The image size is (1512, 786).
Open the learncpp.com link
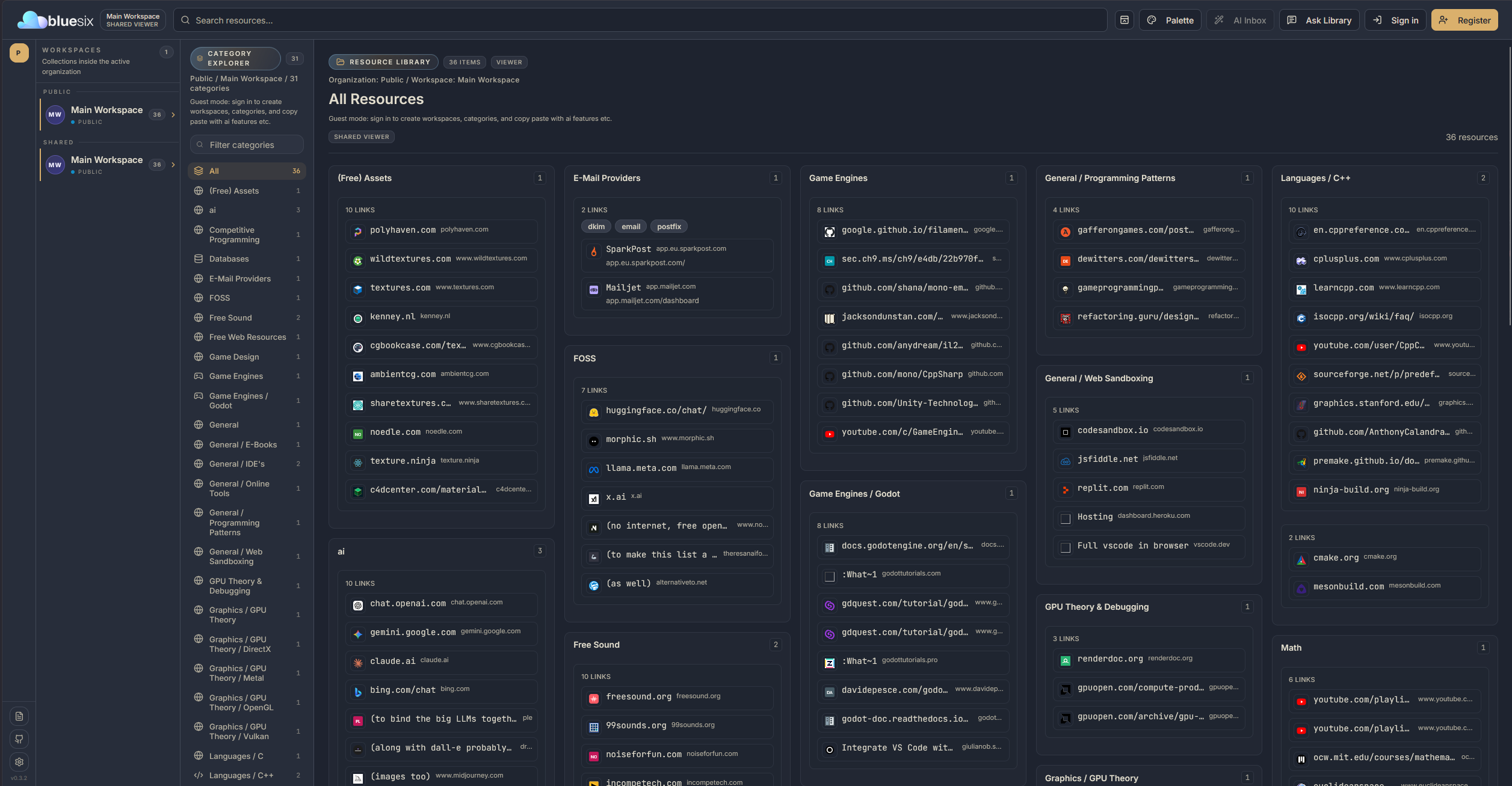1384,289
